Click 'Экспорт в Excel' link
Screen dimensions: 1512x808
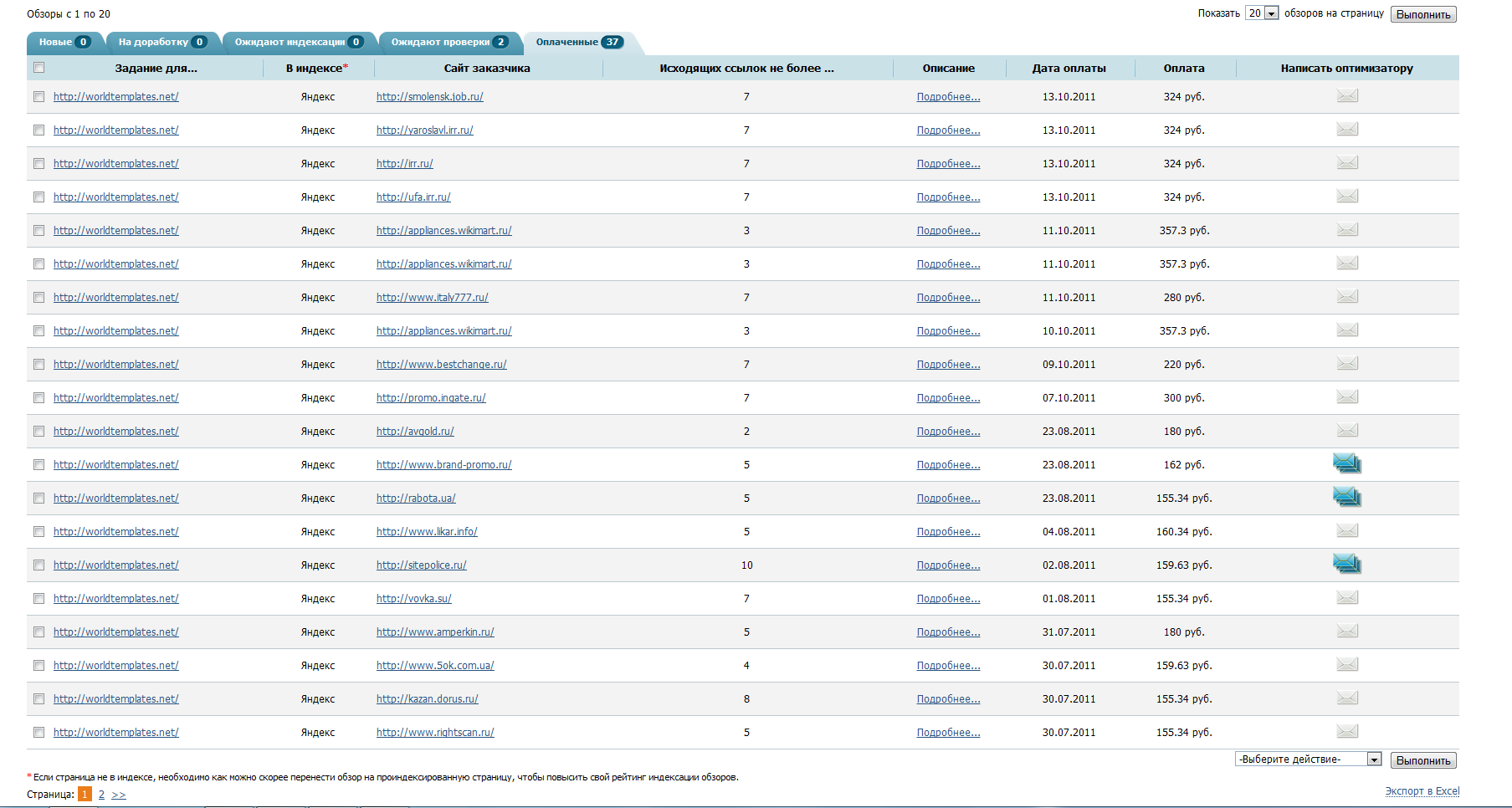1422,791
